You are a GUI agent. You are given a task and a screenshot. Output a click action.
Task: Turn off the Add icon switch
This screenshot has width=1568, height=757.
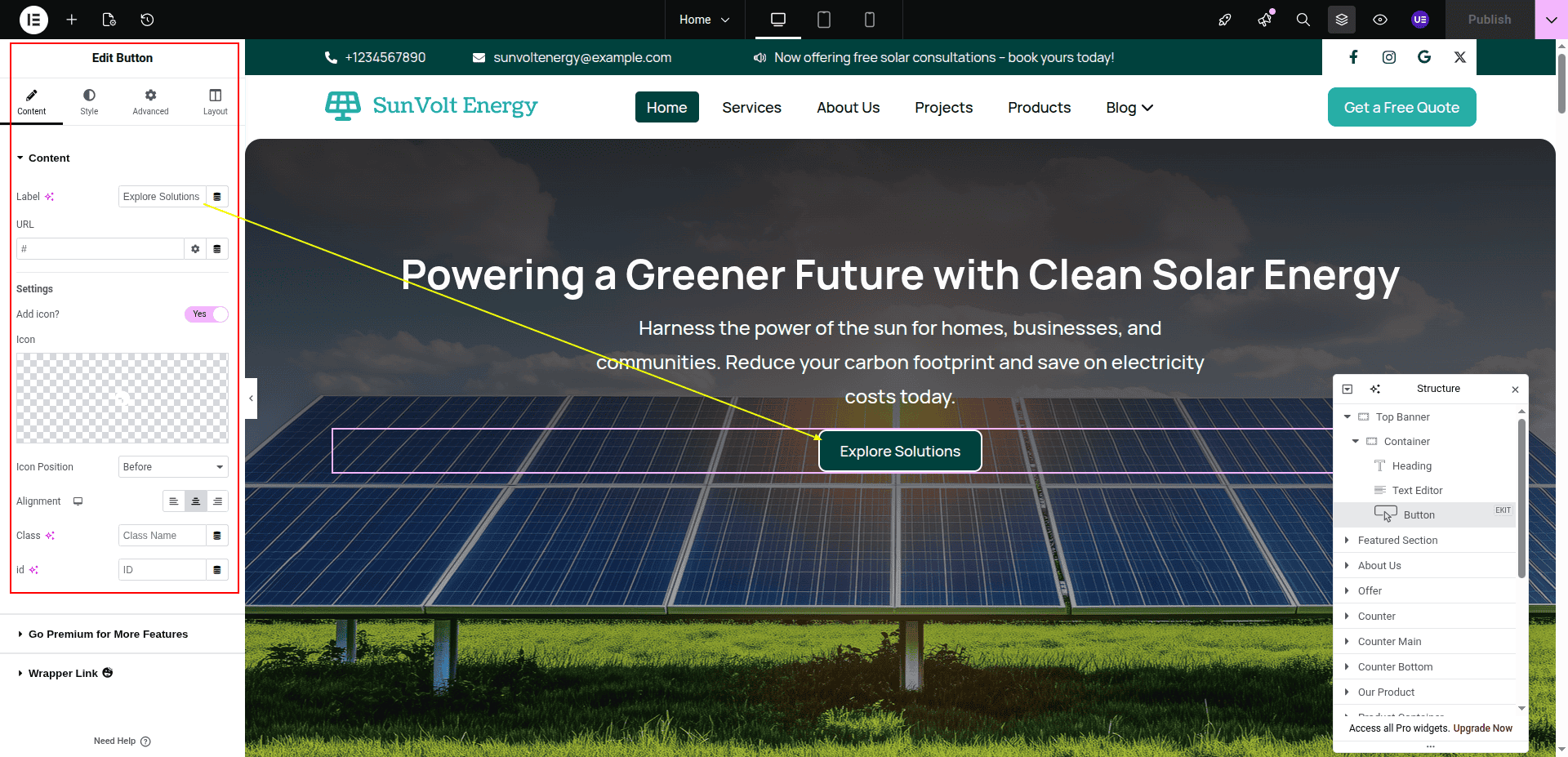coord(207,314)
